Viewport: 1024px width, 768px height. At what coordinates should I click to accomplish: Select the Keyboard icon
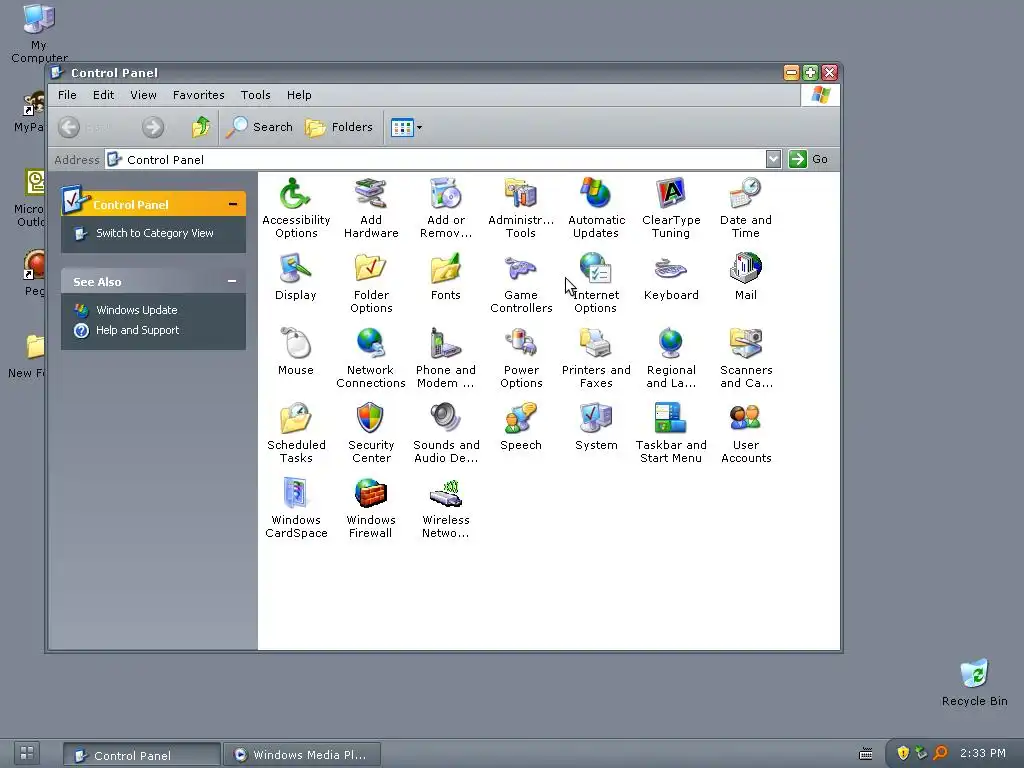pos(671,276)
